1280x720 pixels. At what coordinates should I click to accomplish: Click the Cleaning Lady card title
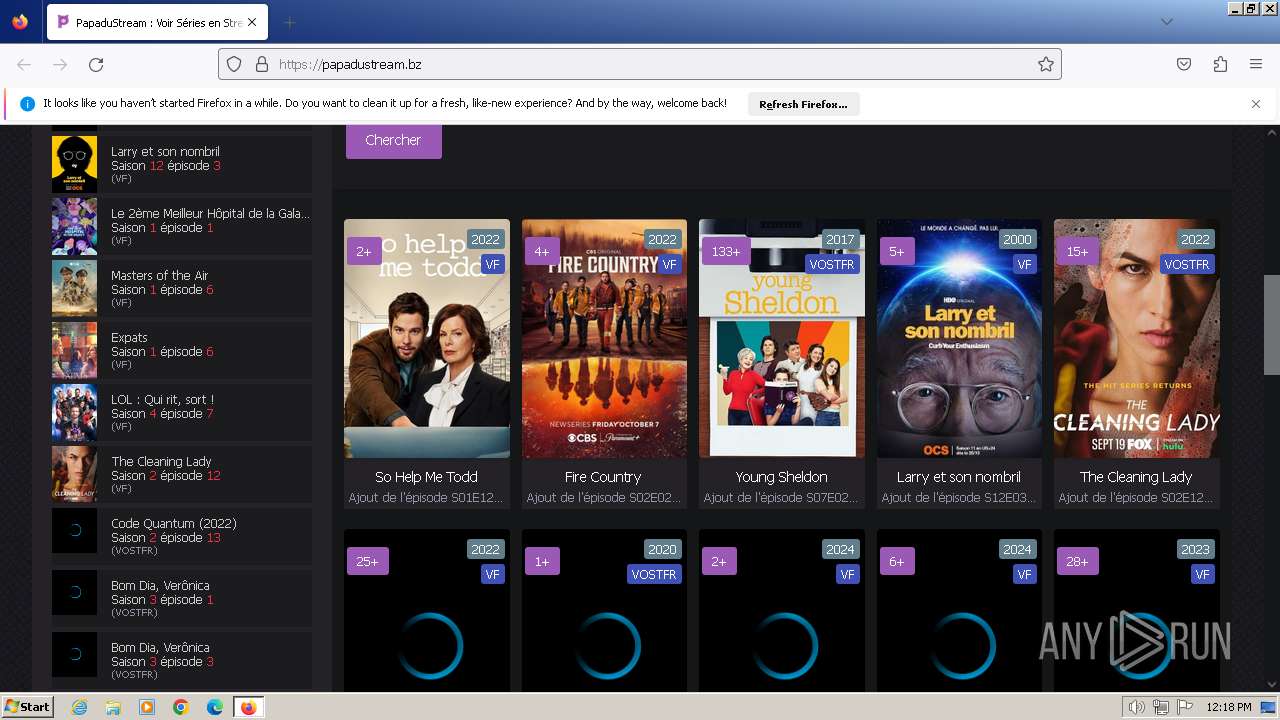1136,477
